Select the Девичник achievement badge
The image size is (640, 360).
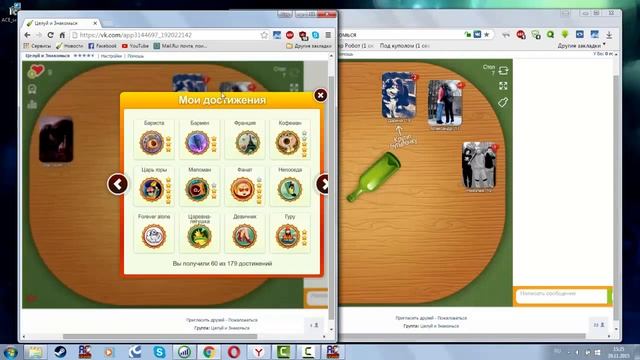[x=244, y=236]
